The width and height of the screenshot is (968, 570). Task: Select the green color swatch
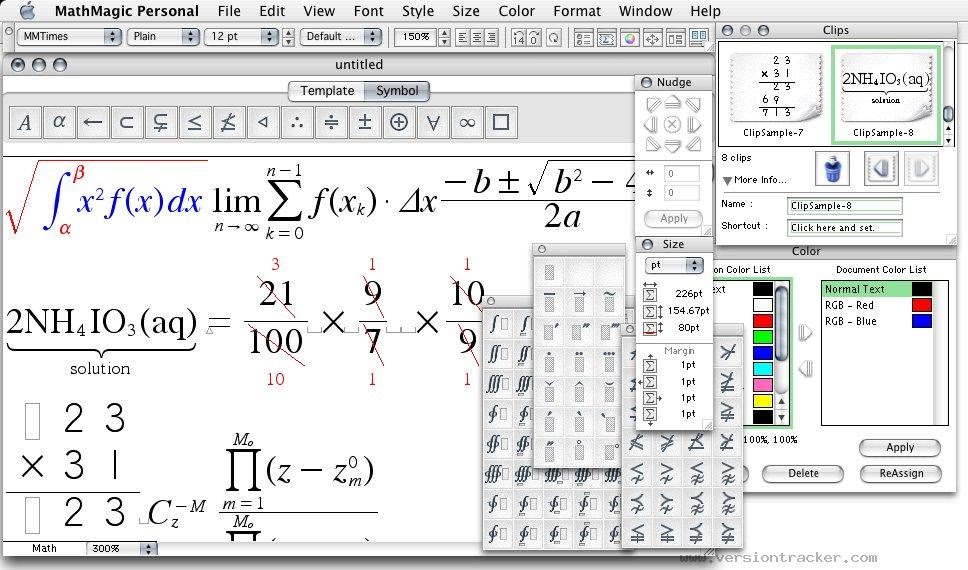pyautogui.click(x=763, y=337)
